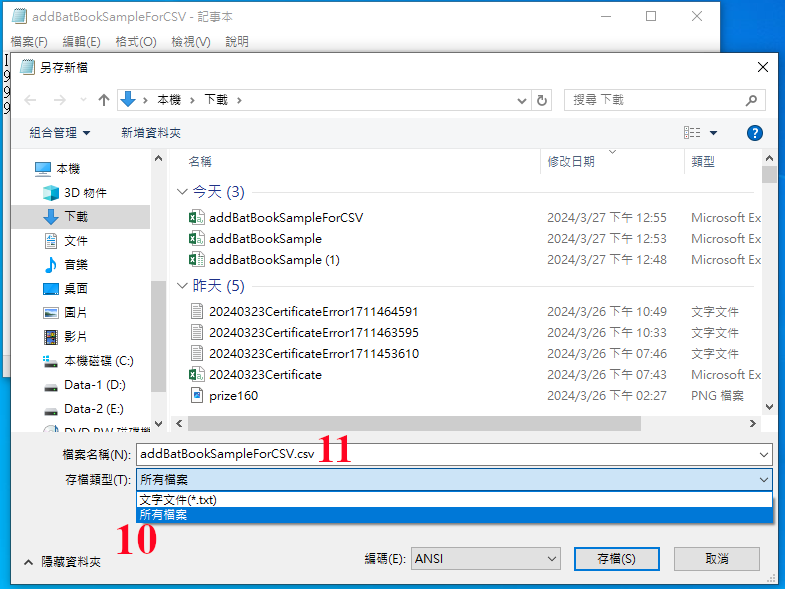Open 圖片 folder in sidebar
Image resolution: width=785 pixels, height=589 pixels.
pos(66,313)
